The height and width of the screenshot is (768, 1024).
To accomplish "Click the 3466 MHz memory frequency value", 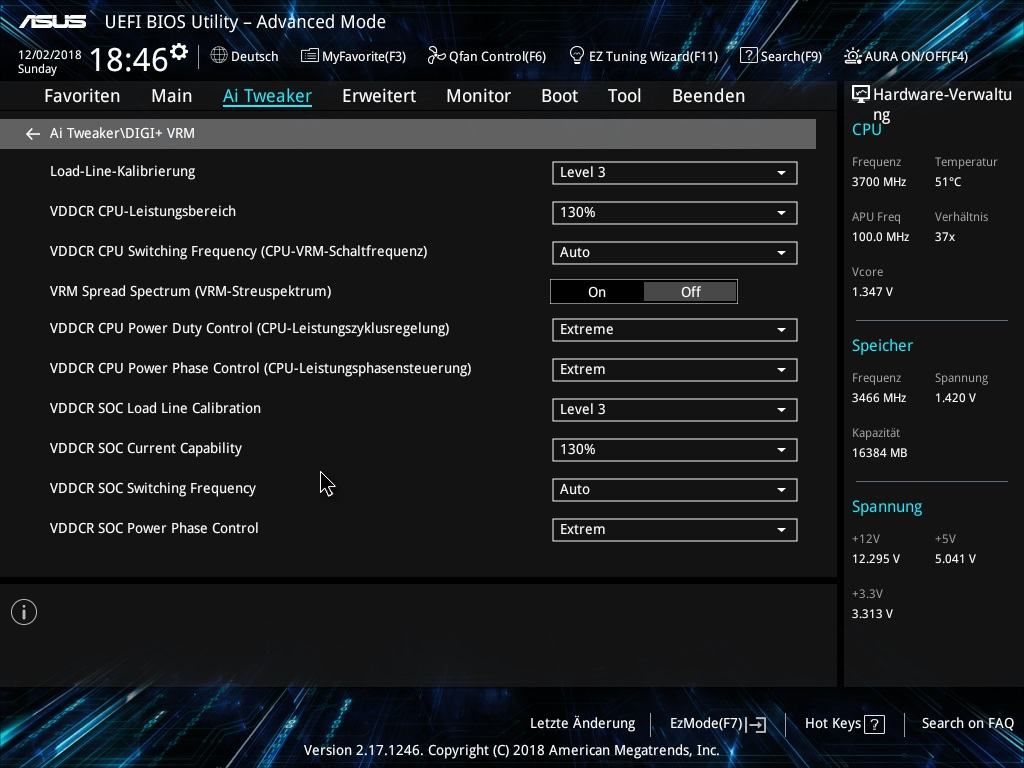I will [879, 398].
